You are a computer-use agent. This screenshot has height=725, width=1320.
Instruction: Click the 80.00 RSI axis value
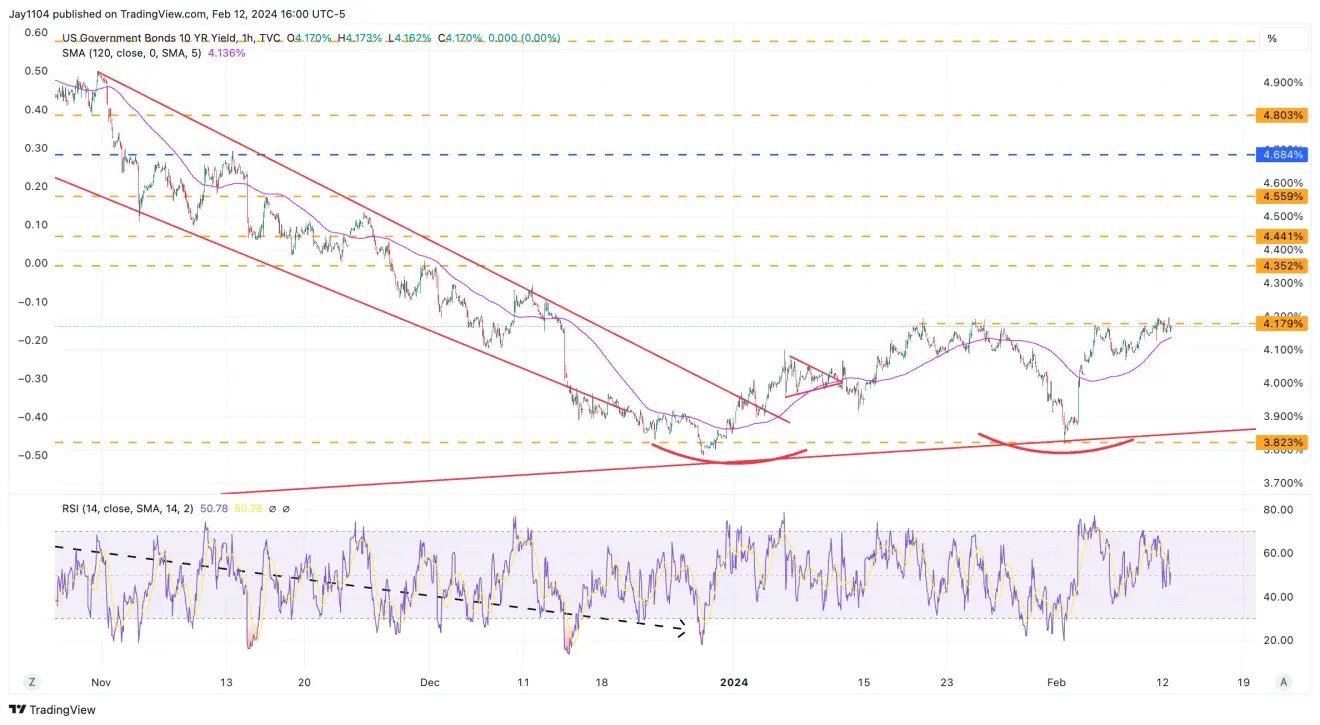coord(1279,510)
